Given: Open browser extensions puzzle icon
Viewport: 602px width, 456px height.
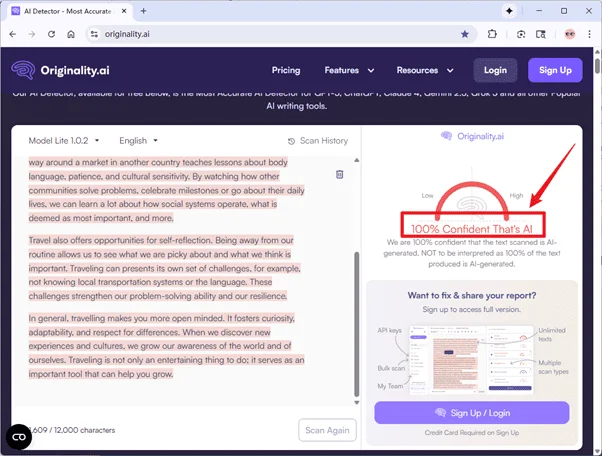Looking at the screenshot, I should click(493, 33).
